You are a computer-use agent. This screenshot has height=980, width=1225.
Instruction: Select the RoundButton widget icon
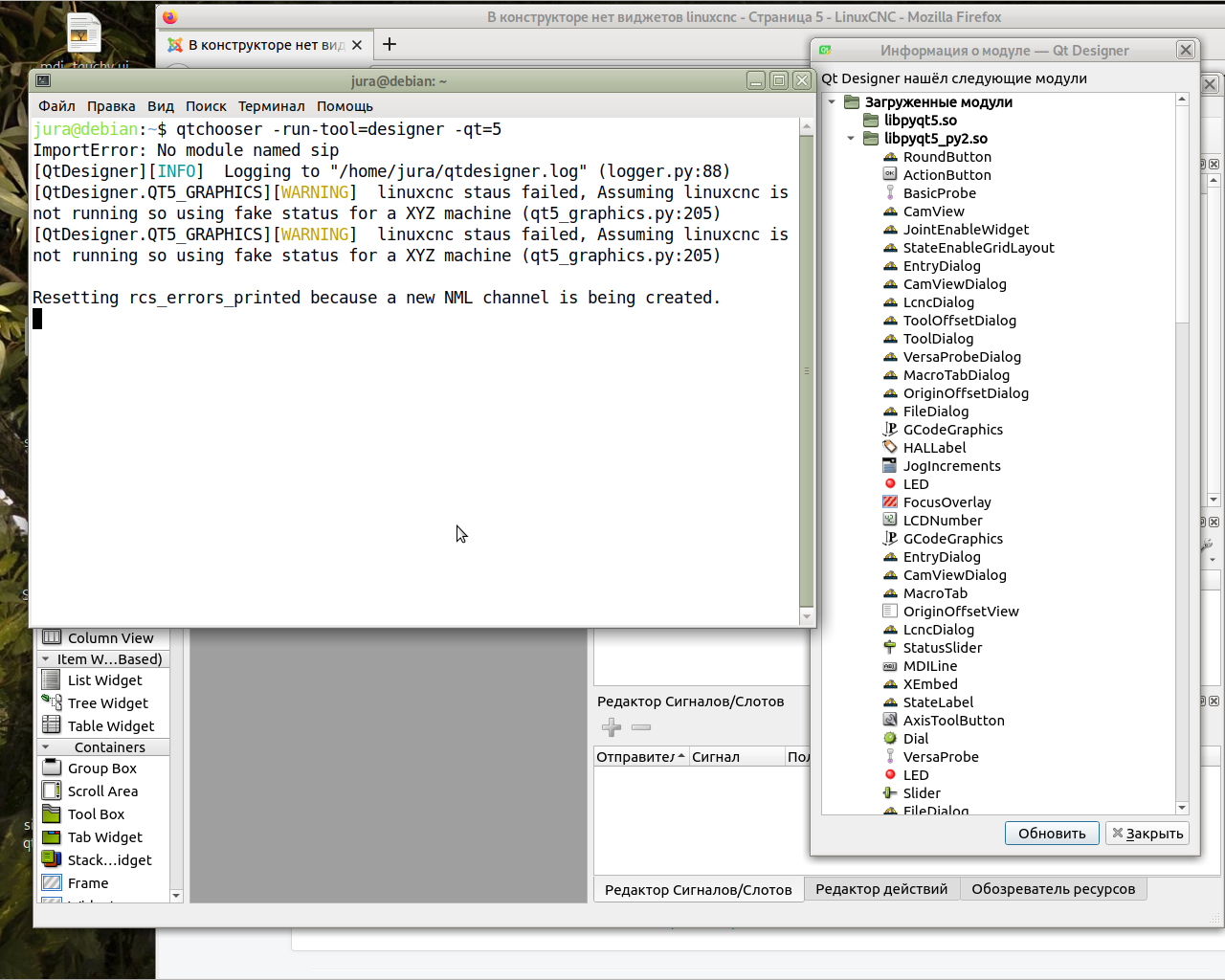point(890,157)
